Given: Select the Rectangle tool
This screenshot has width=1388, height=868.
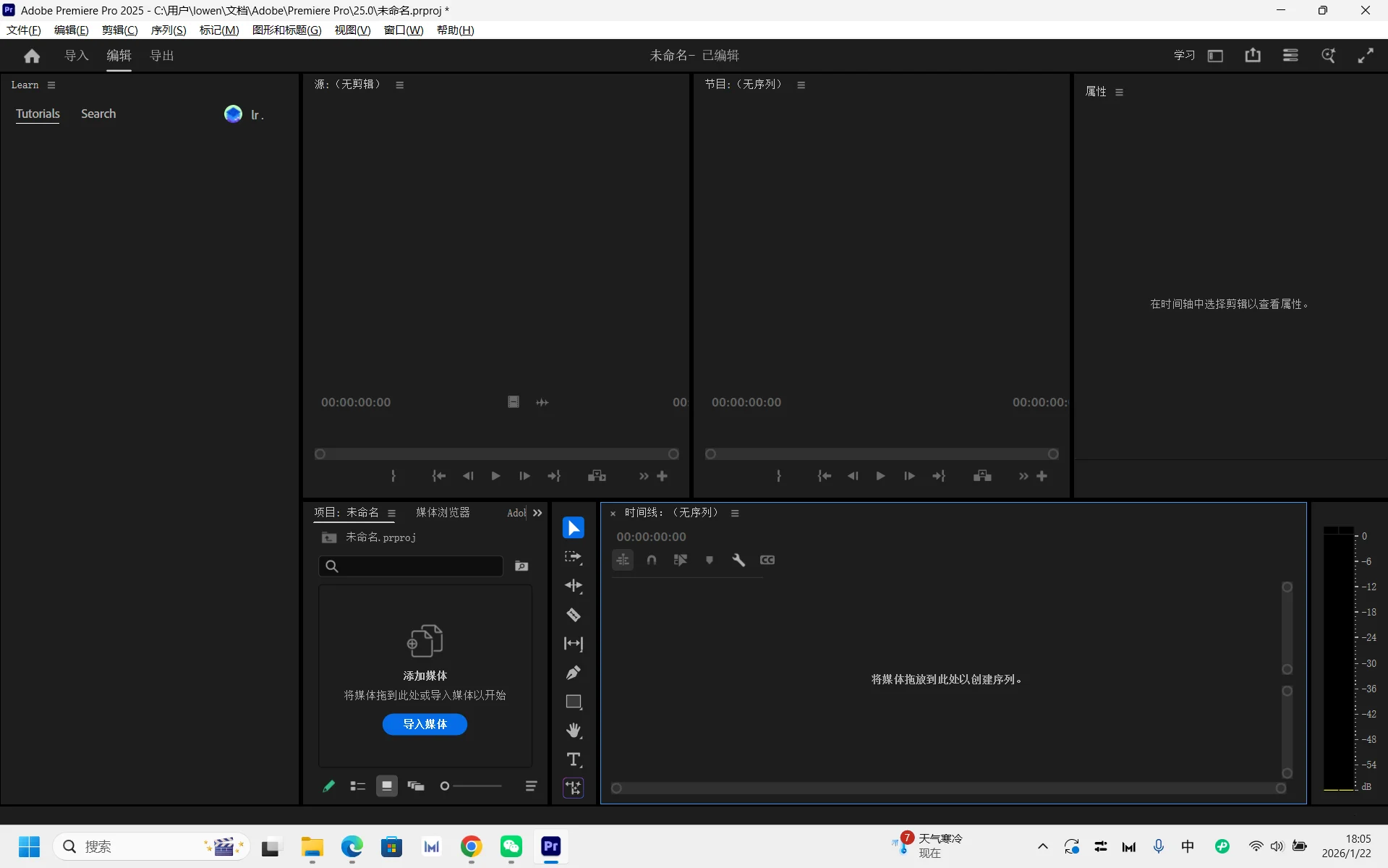Looking at the screenshot, I should 573,702.
